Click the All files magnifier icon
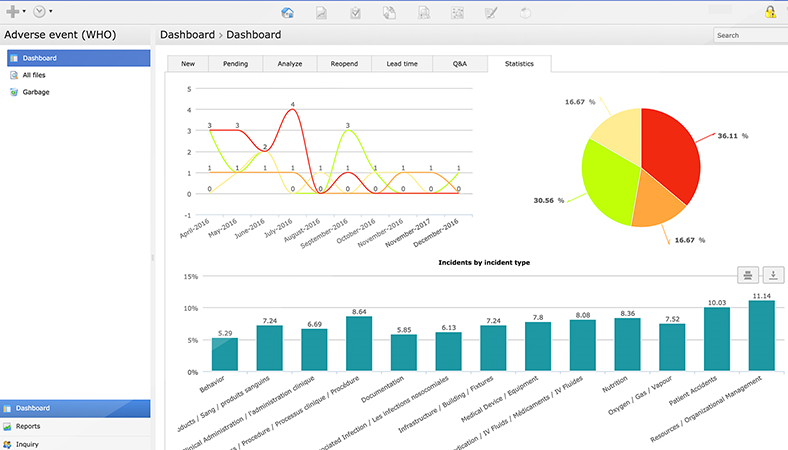 [14, 75]
